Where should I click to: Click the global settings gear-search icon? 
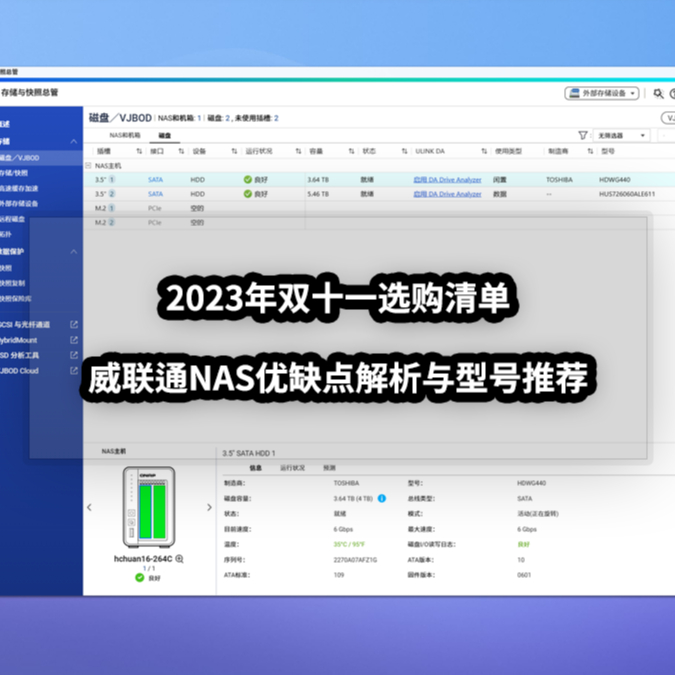[658, 93]
